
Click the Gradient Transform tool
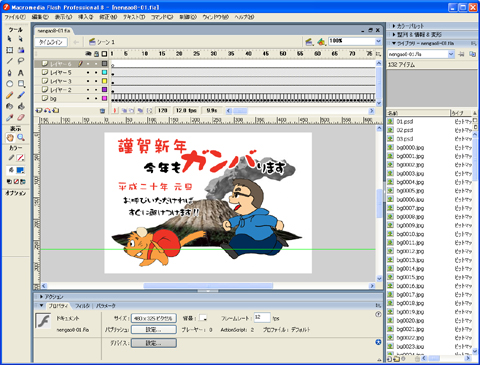(x=21, y=50)
